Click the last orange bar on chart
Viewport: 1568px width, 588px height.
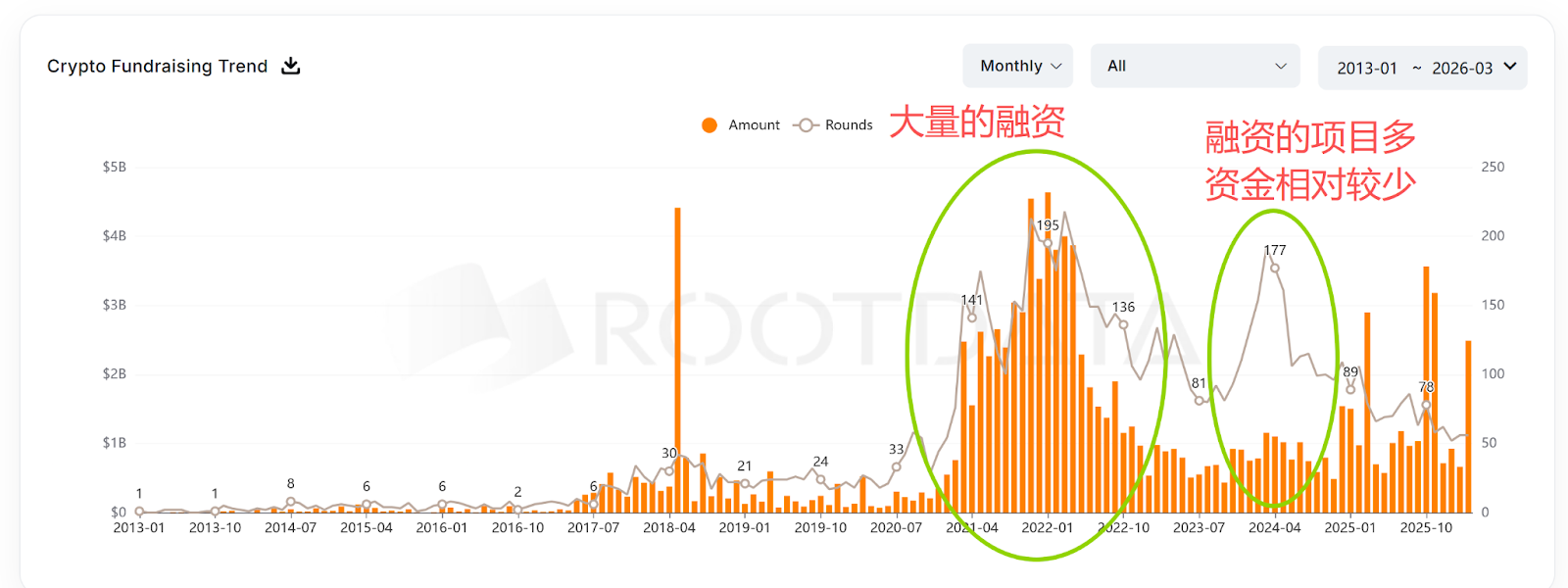coord(1468,426)
